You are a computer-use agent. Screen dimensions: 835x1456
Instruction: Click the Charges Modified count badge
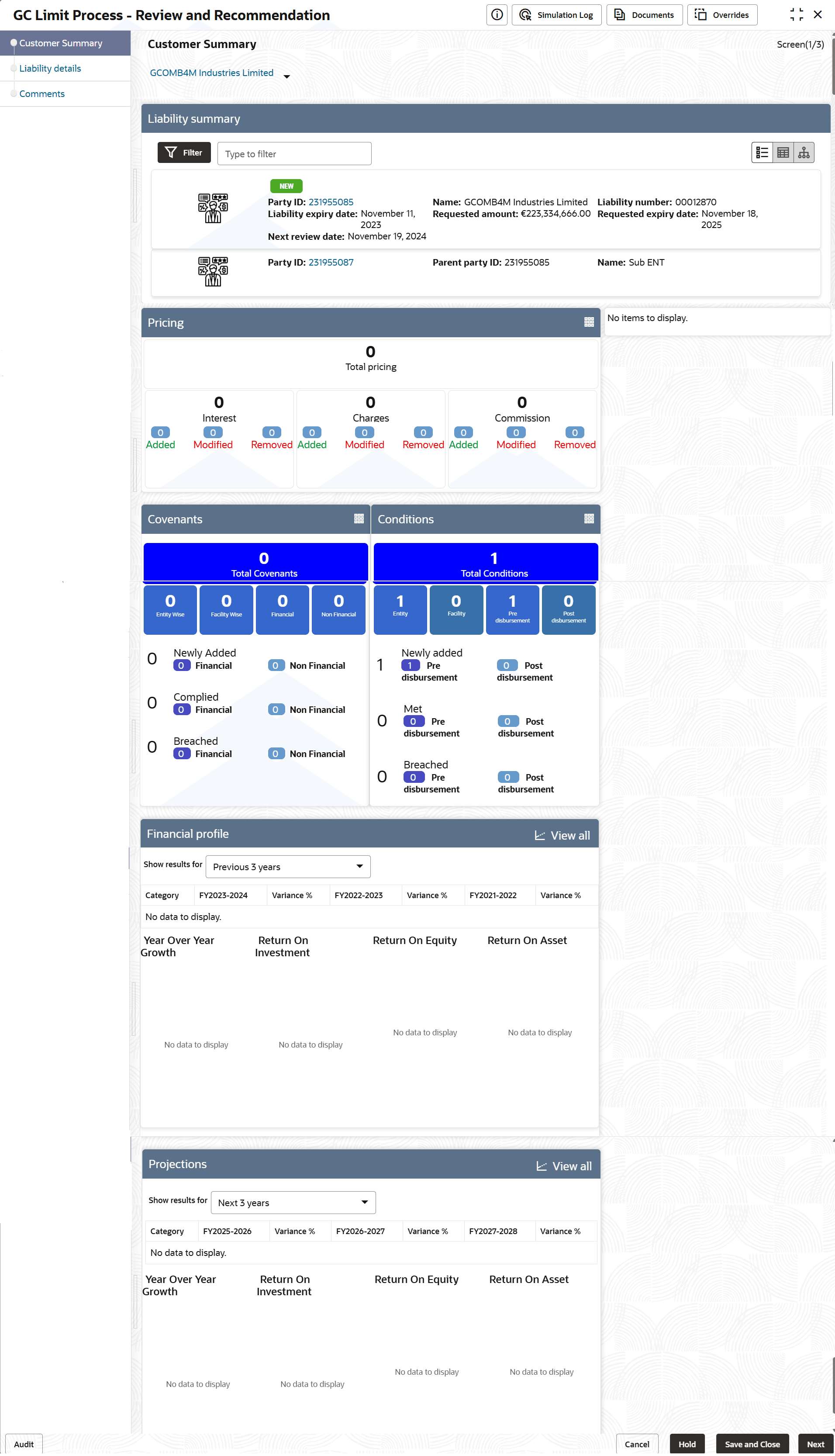coord(364,432)
